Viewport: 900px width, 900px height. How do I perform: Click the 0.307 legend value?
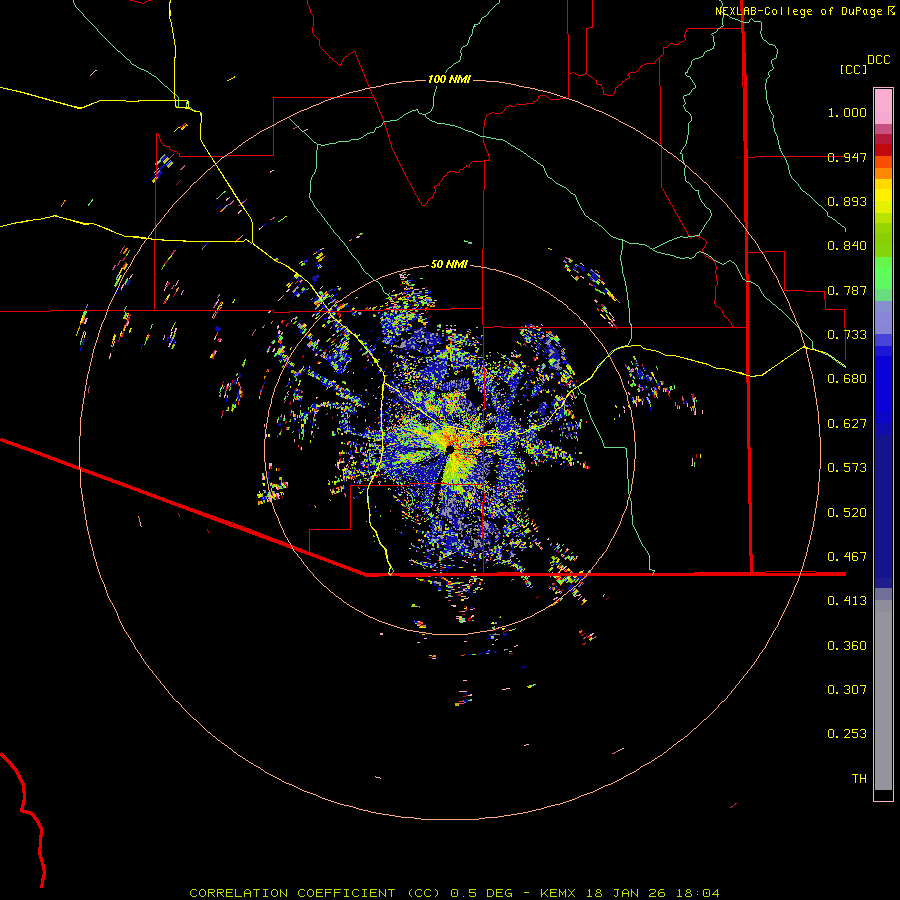[847, 690]
